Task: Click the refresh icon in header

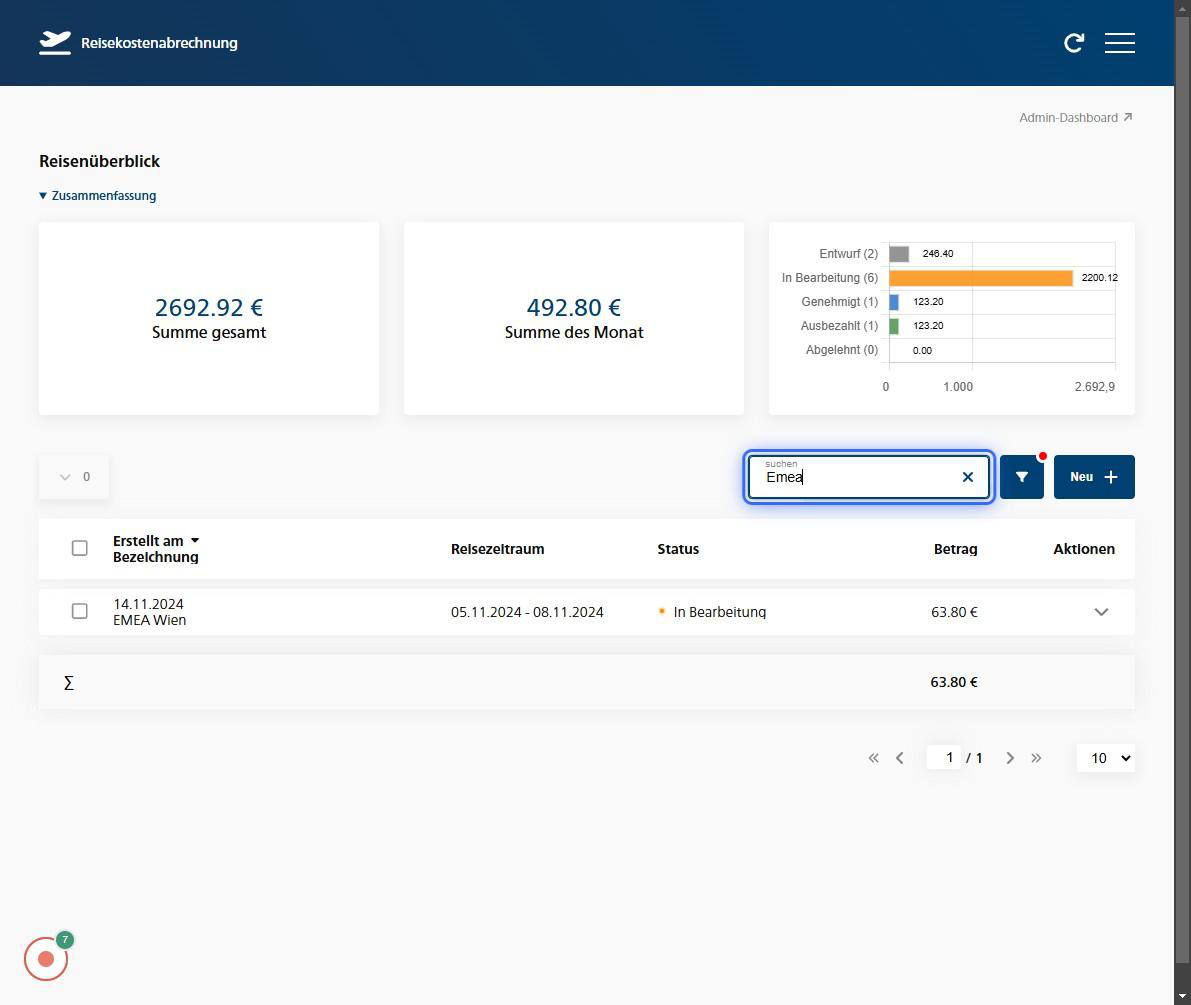Action: (x=1073, y=43)
